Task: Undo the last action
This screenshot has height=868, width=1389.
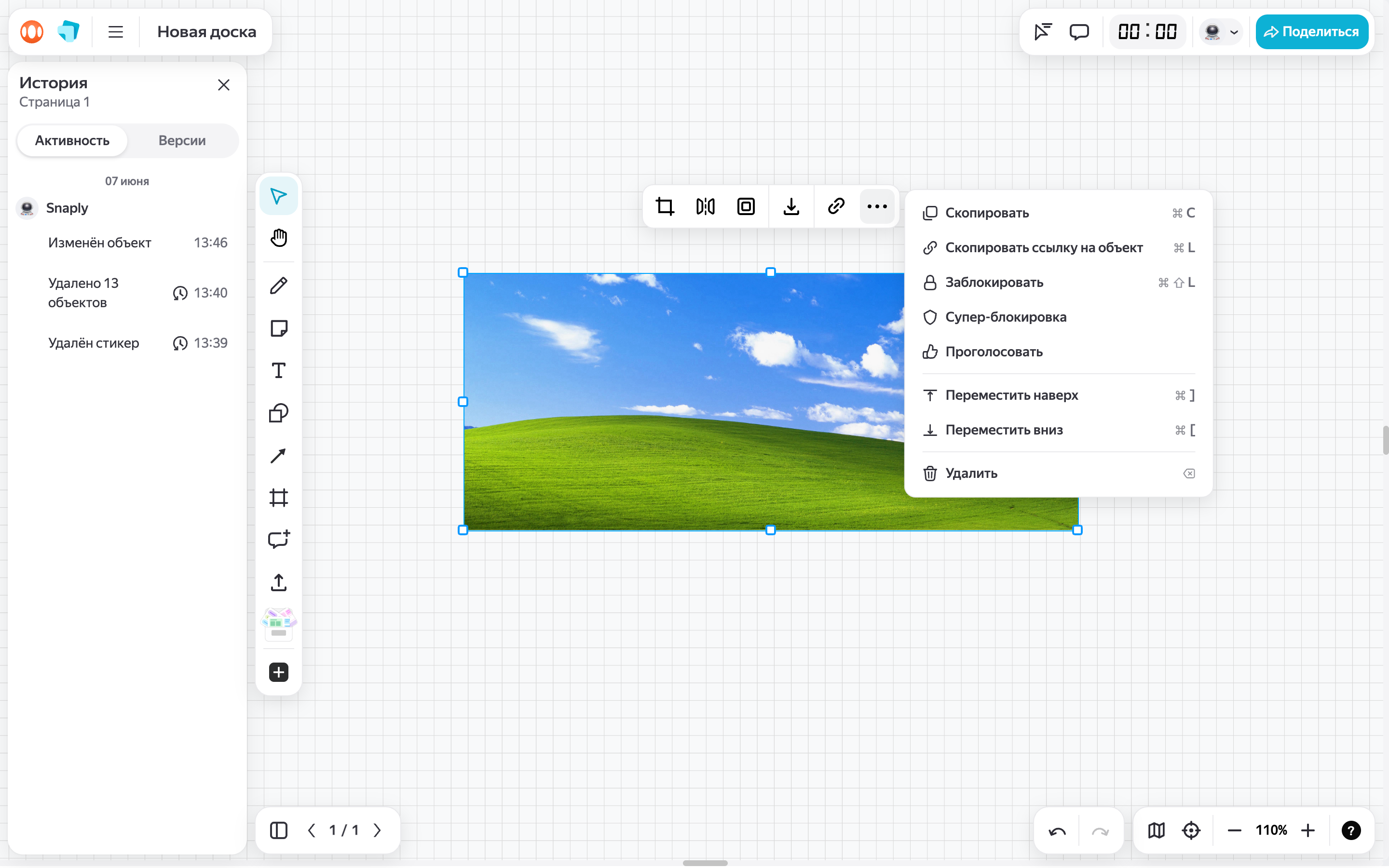Action: click(1057, 831)
